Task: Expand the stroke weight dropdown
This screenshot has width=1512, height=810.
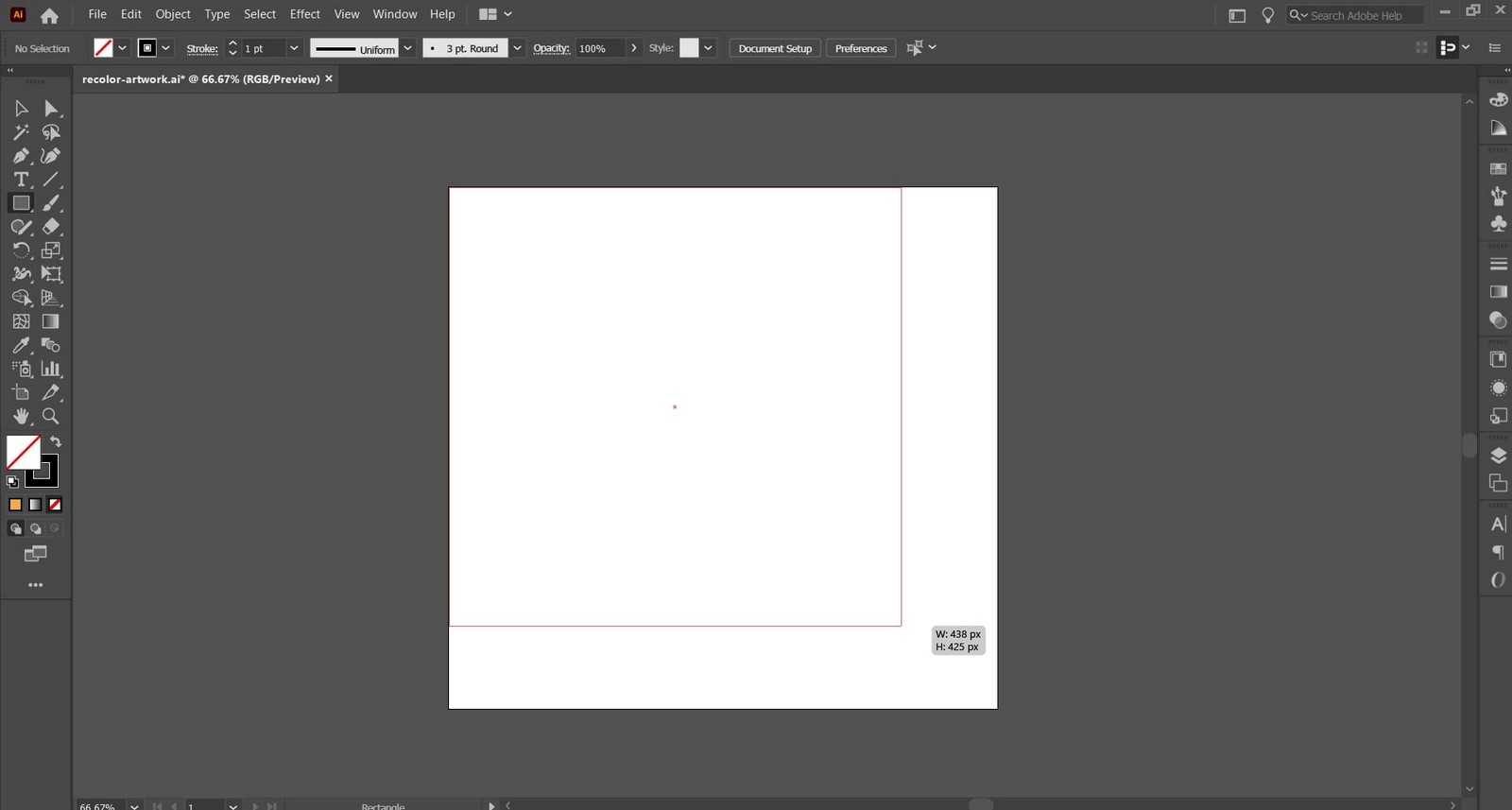Action: pyautogui.click(x=294, y=48)
